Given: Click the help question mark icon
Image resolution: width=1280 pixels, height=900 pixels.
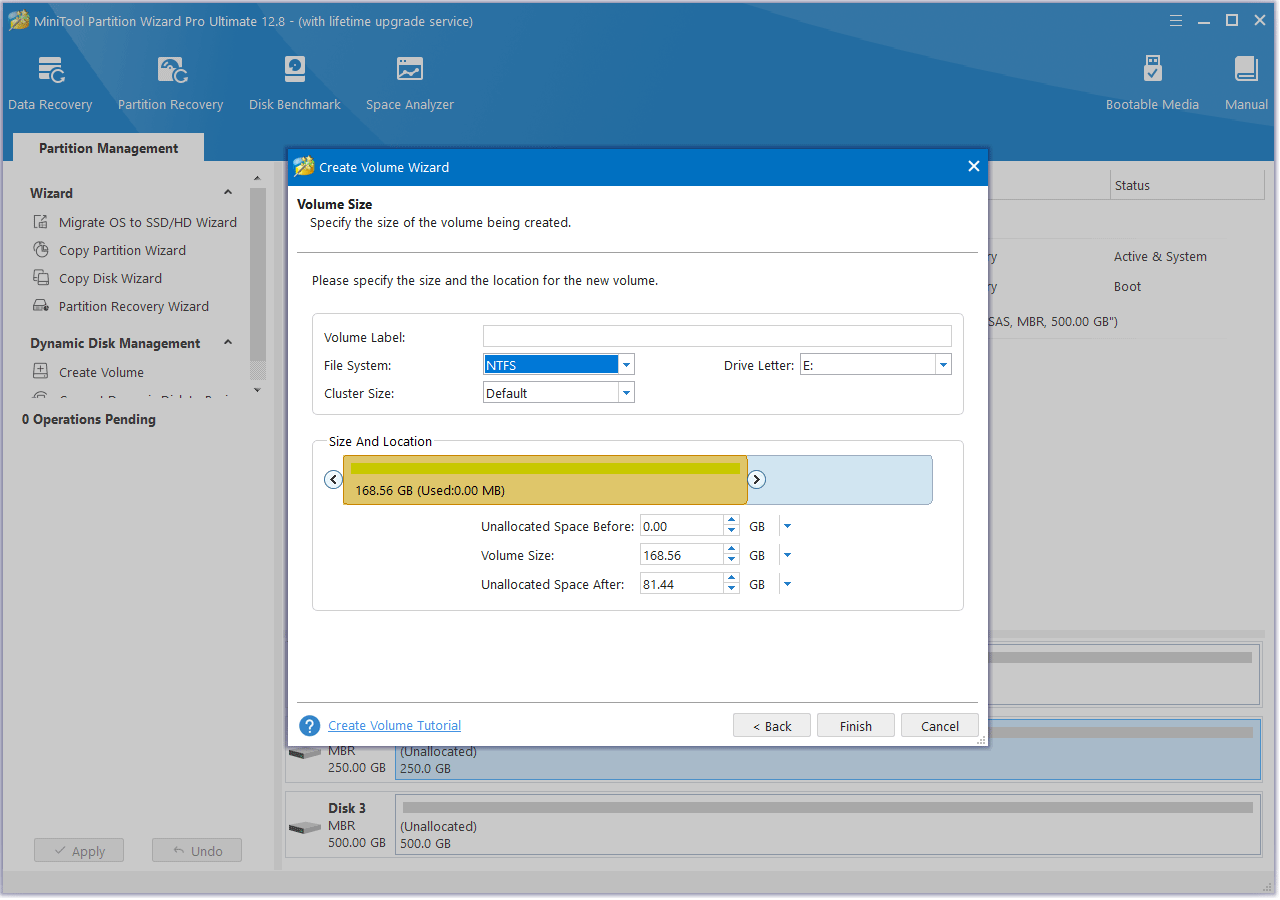Looking at the screenshot, I should [310, 726].
